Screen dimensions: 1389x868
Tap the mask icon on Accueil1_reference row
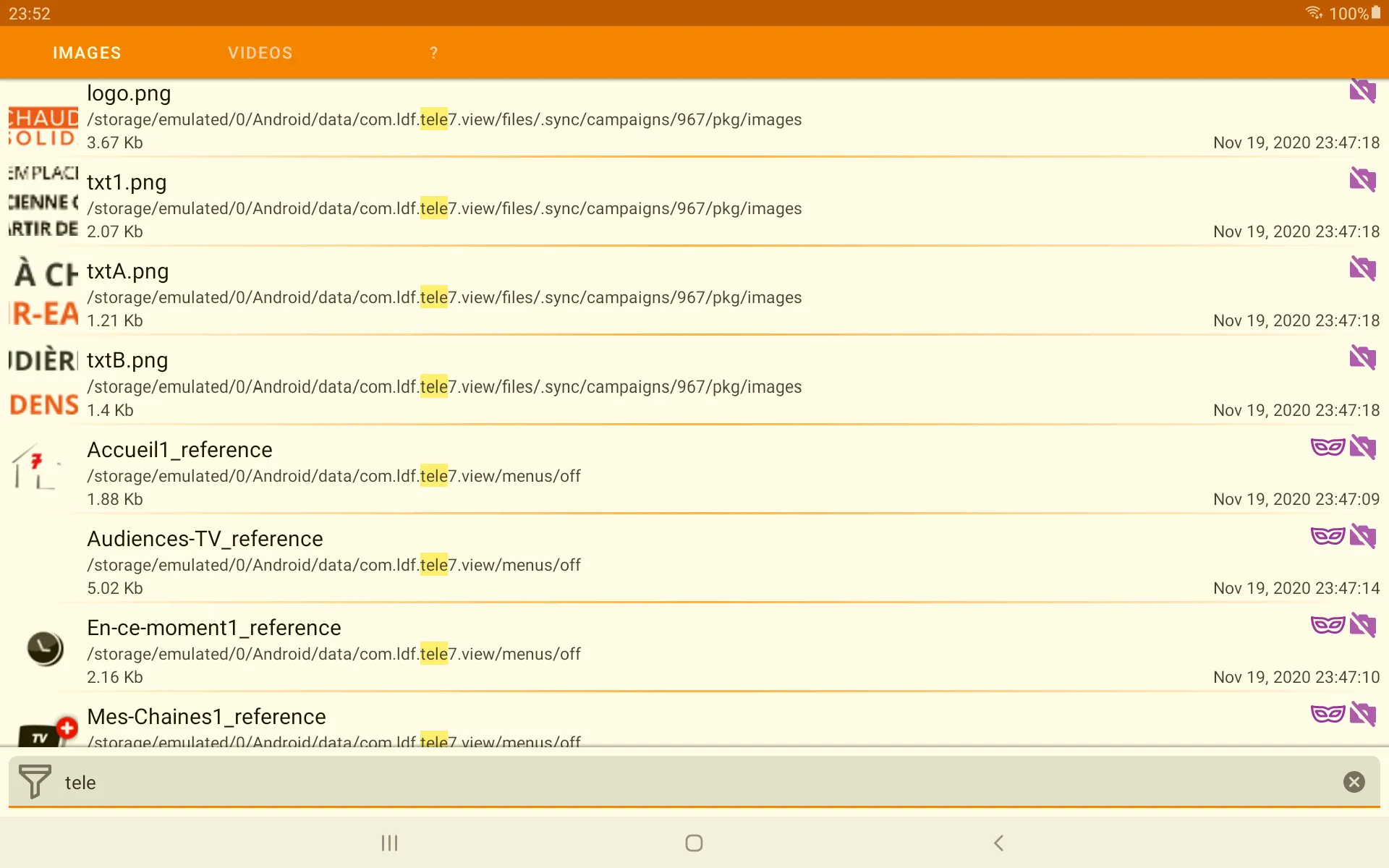click(x=1328, y=447)
